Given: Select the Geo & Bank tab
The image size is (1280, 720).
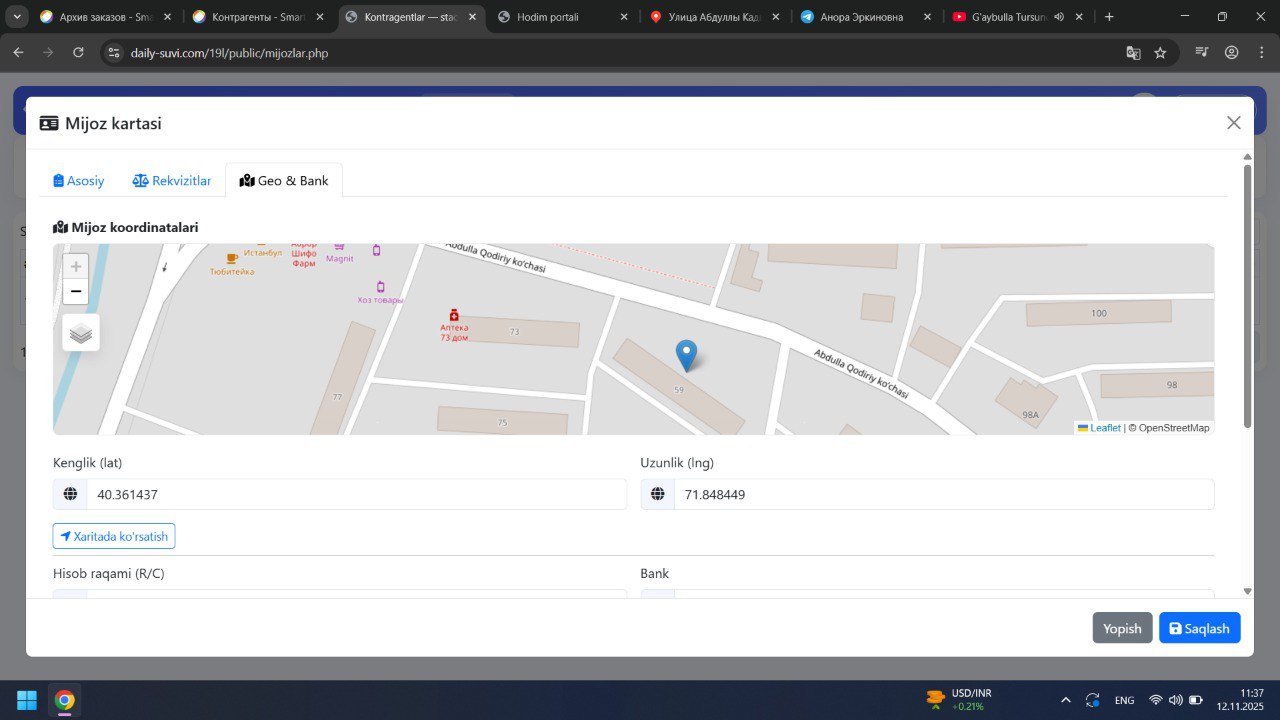Looking at the screenshot, I should 284,181.
